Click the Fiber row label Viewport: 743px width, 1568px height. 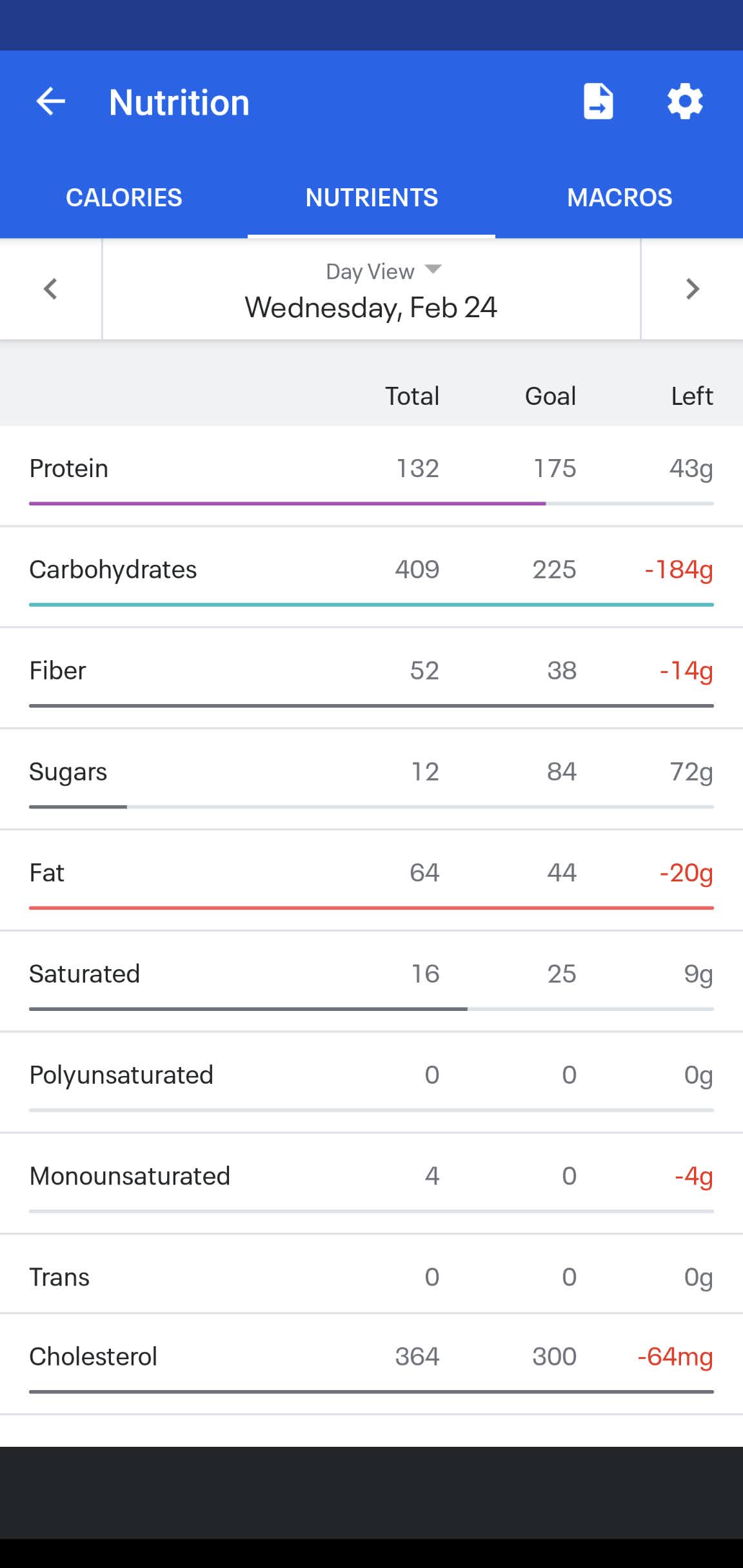tap(57, 671)
